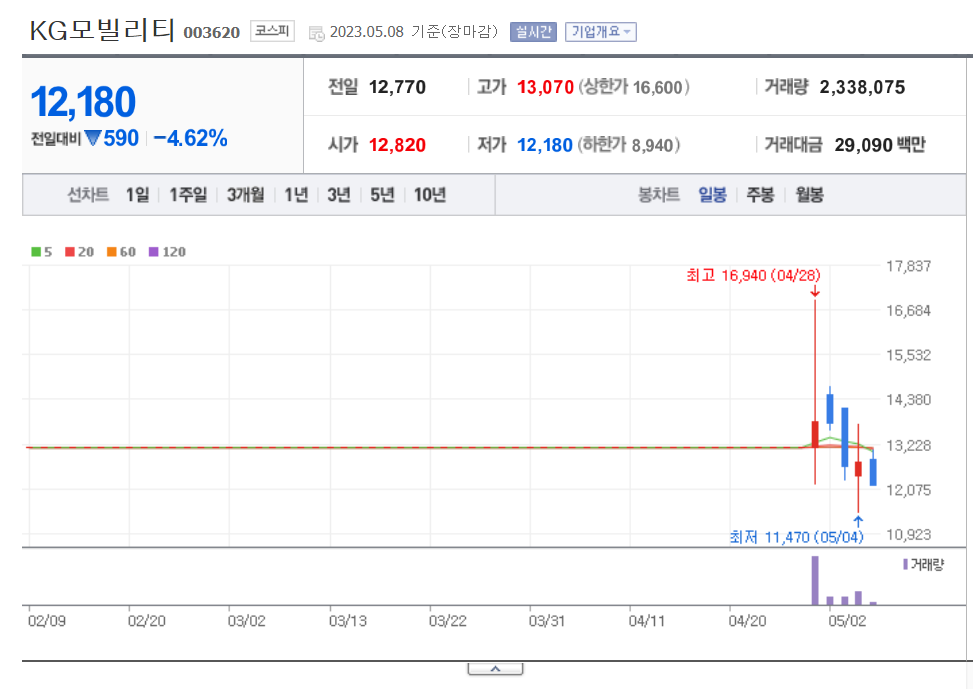Click the 고가 13,070 value
The height and width of the screenshot is (689, 973).
point(545,87)
